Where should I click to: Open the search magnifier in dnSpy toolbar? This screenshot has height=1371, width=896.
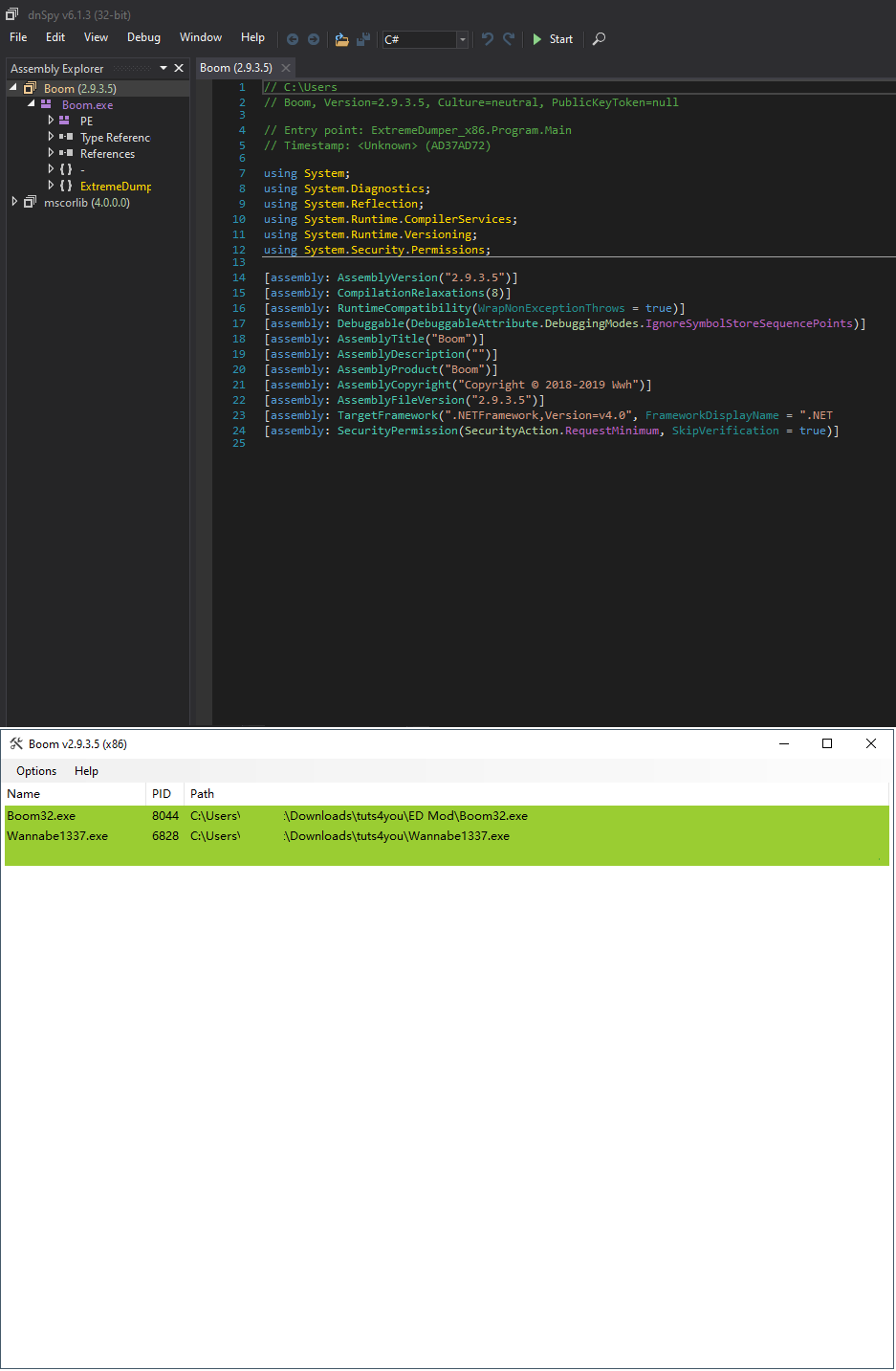[x=599, y=39]
